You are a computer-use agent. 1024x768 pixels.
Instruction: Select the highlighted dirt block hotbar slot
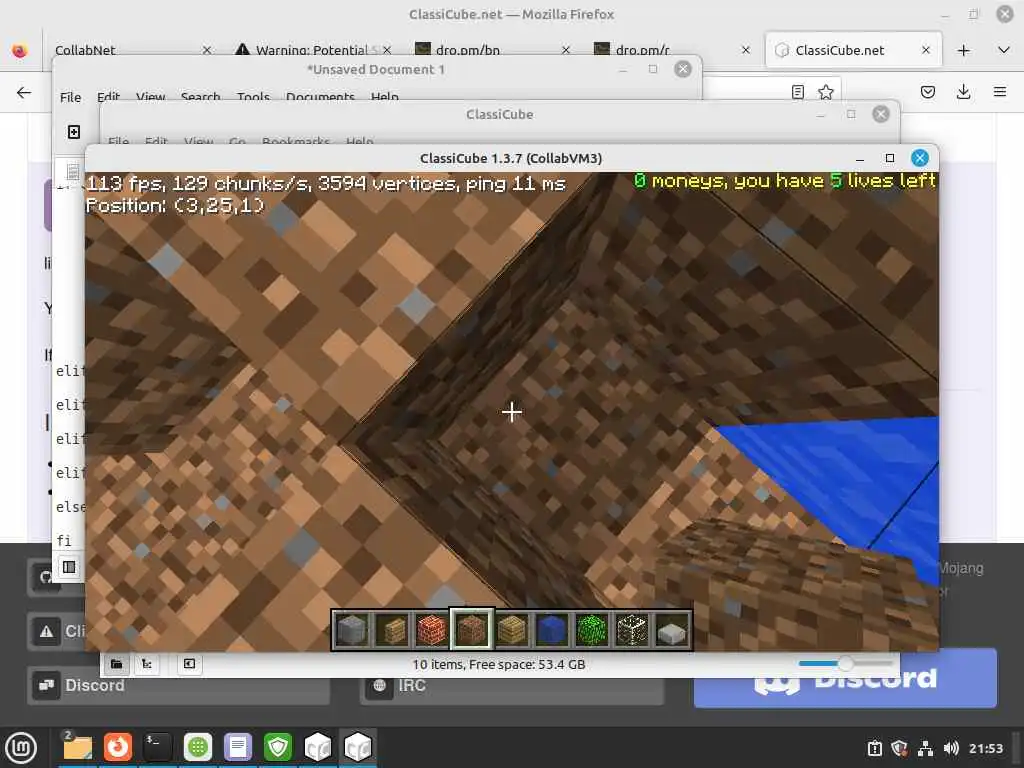[472, 630]
